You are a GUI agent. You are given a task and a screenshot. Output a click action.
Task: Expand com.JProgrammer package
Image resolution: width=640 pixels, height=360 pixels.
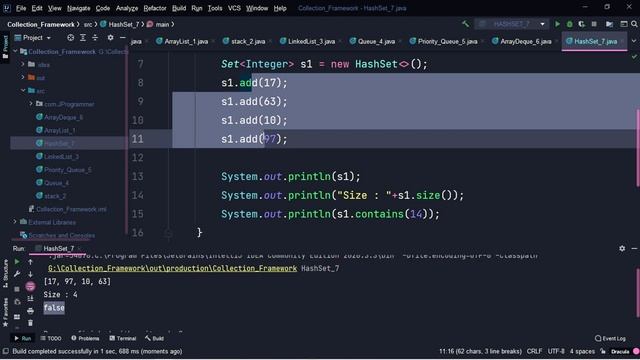click(31, 104)
